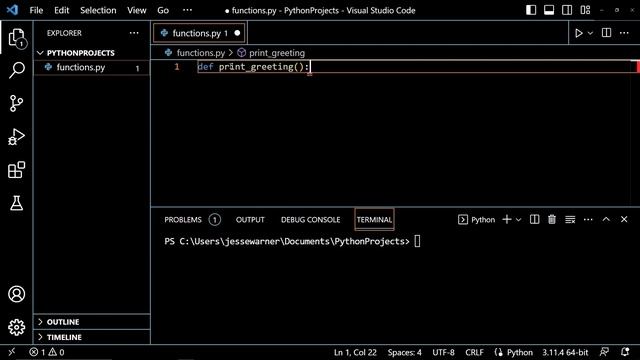Image resolution: width=640 pixels, height=360 pixels.
Task: Switch to the DEBUG CONSOLE tab
Action: pos(310,220)
